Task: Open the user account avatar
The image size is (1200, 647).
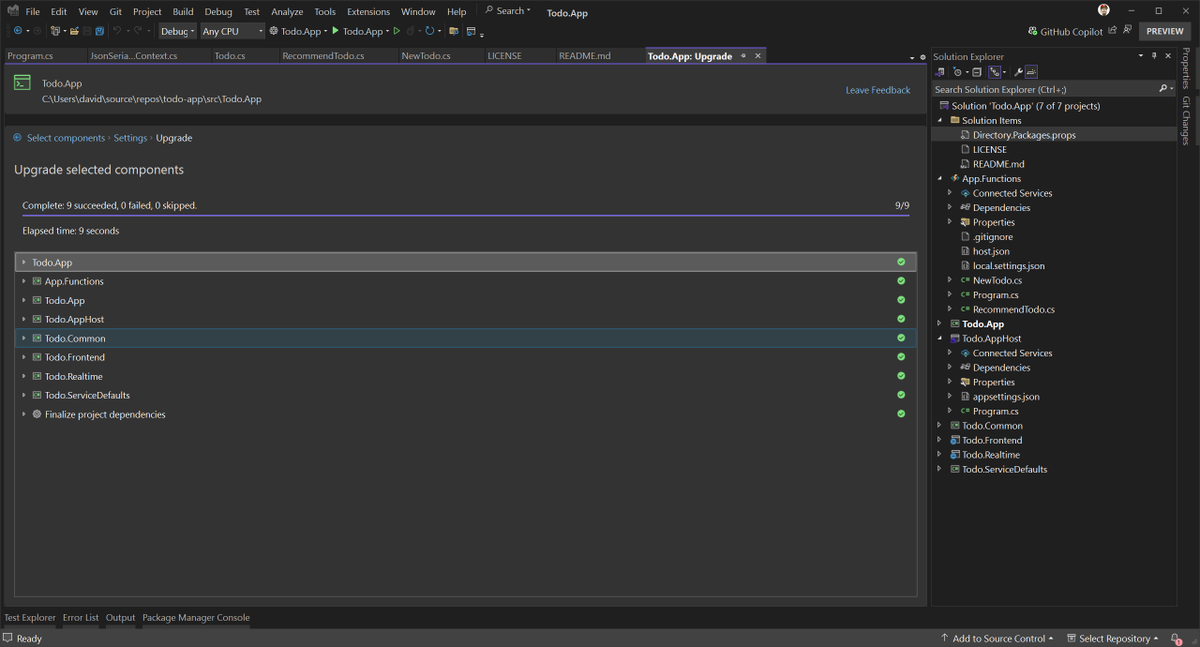Action: (x=1104, y=10)
